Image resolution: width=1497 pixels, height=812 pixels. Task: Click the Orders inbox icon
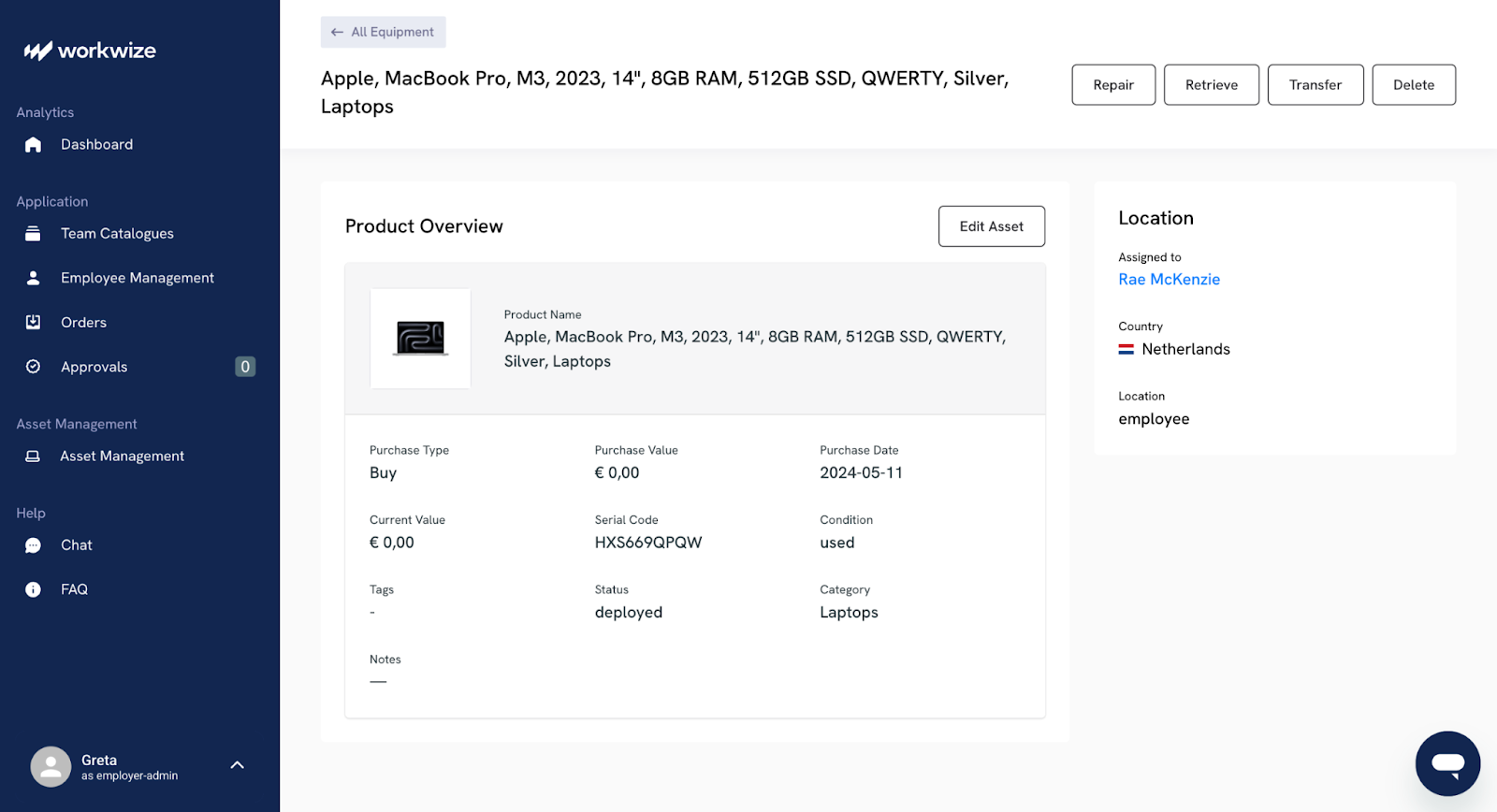tap(33, 322)
